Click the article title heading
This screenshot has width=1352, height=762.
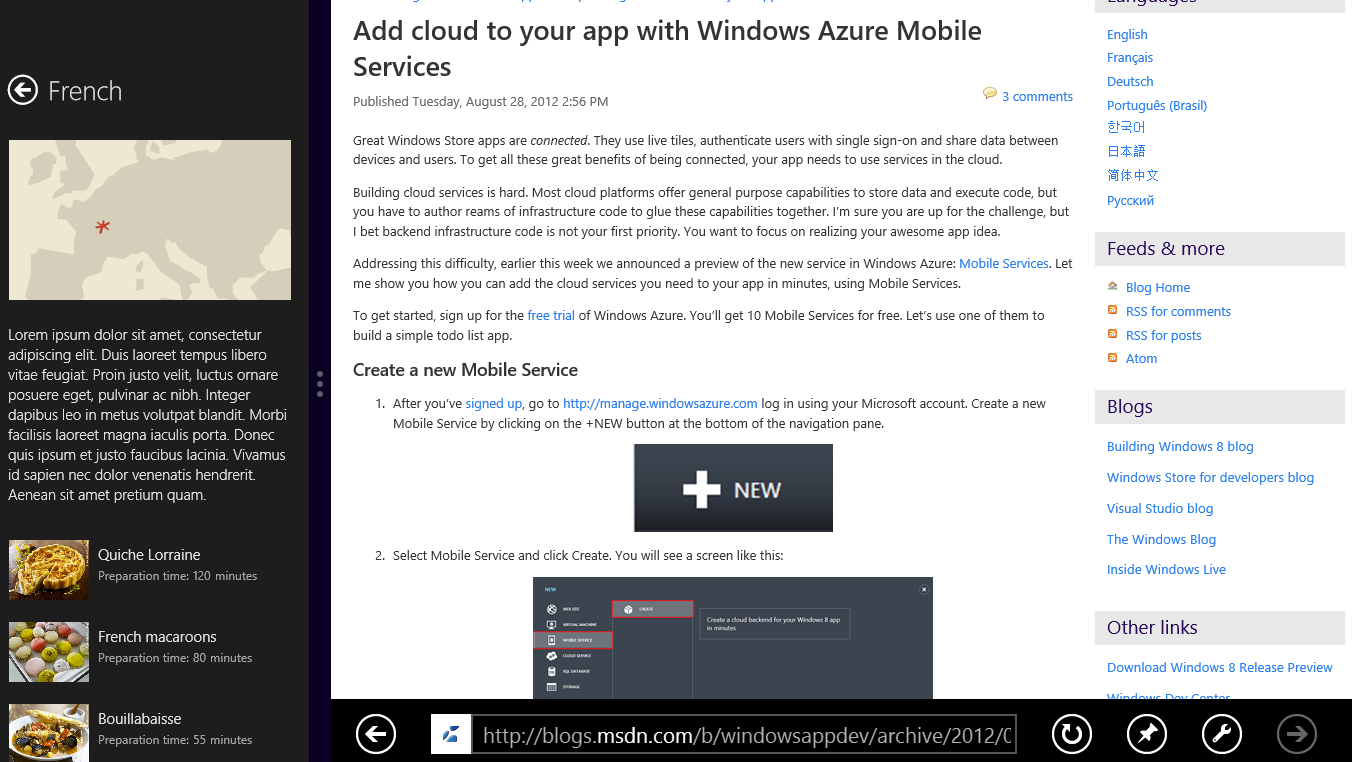pos(667,48)
